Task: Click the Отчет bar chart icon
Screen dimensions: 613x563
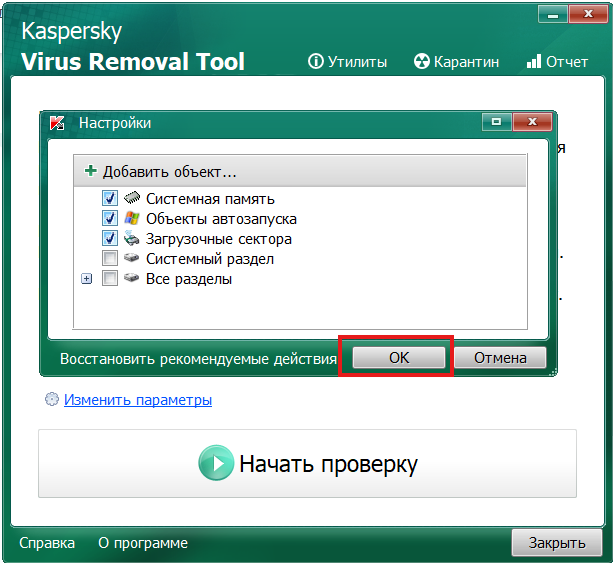Action: [x=534, y=61]
